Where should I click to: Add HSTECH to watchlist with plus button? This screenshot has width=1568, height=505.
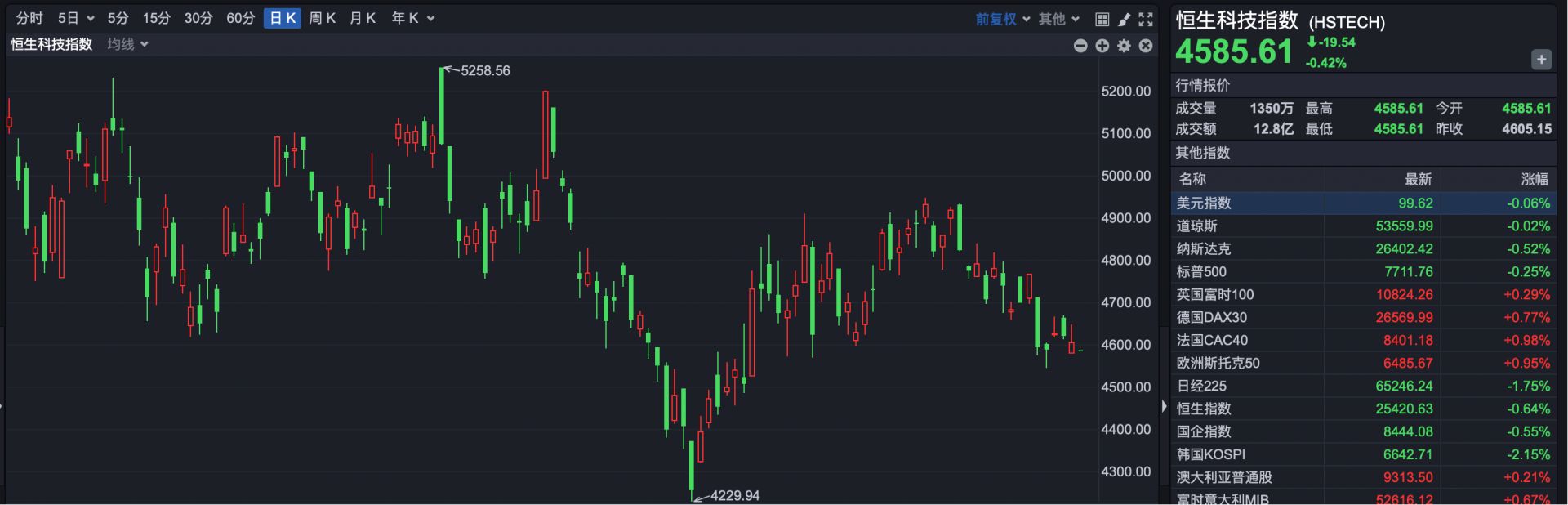pyautogui.click(x=1541, y=60)
